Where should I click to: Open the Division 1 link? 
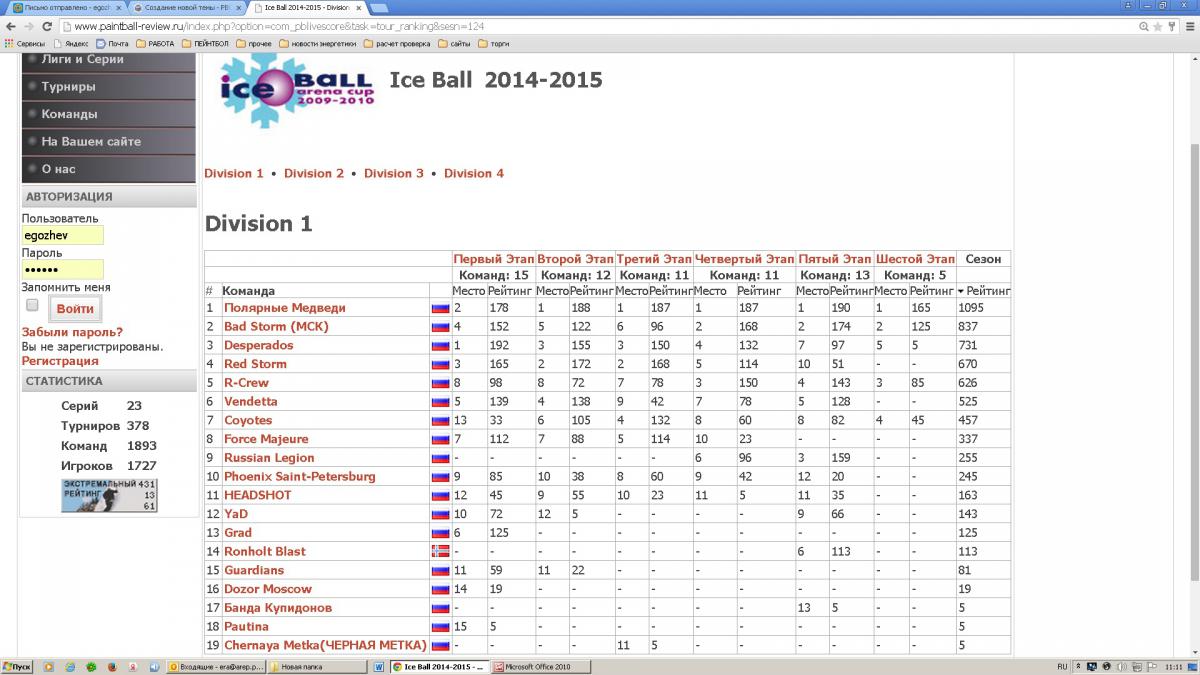pos(234,173)
